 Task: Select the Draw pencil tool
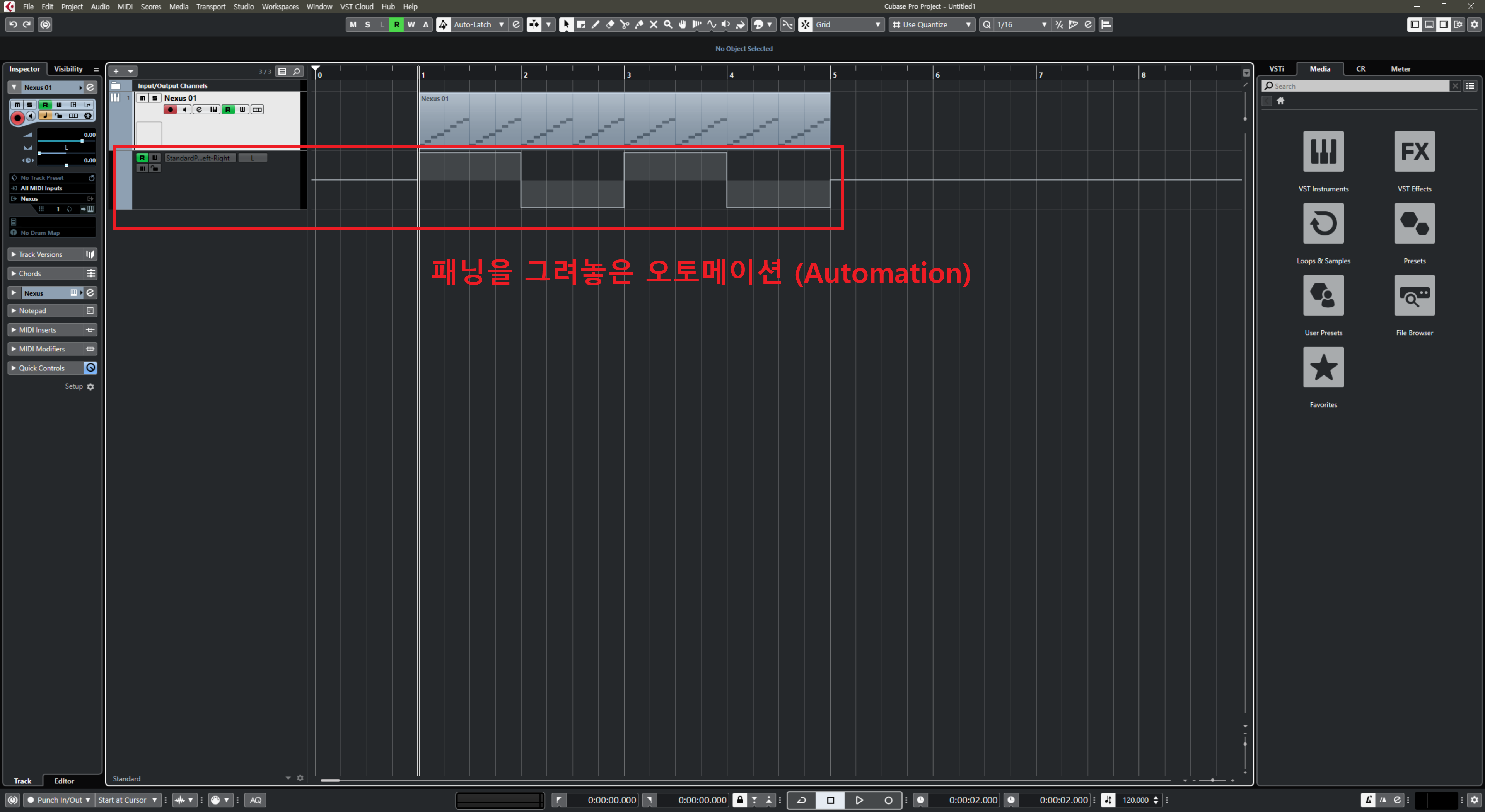click(596, 25)
